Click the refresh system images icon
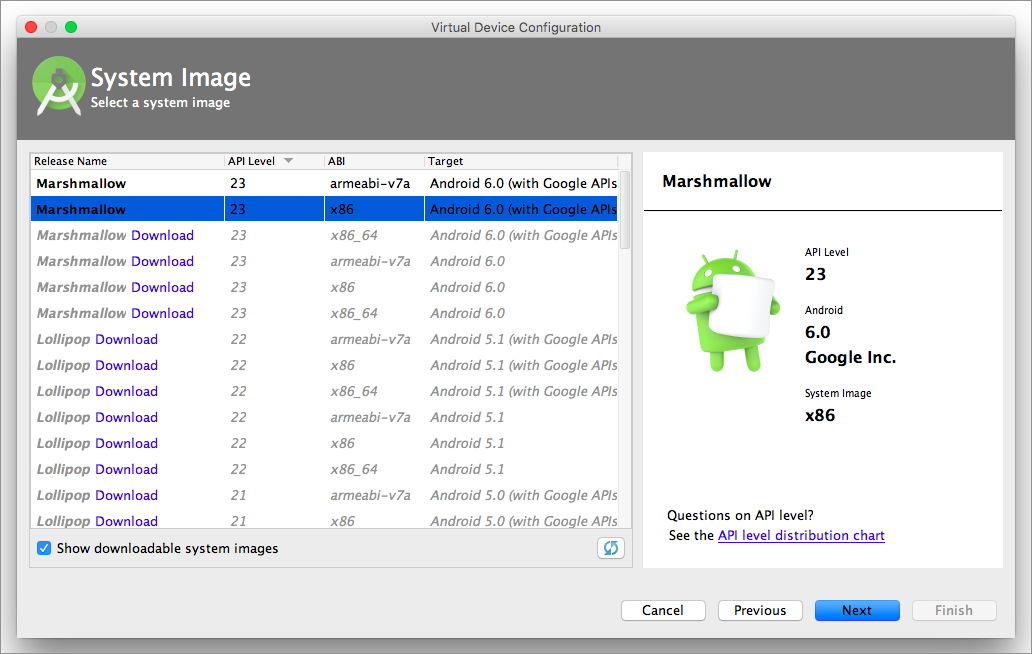The height and width of the screenshot is (654, 1032). pos(610,548)
